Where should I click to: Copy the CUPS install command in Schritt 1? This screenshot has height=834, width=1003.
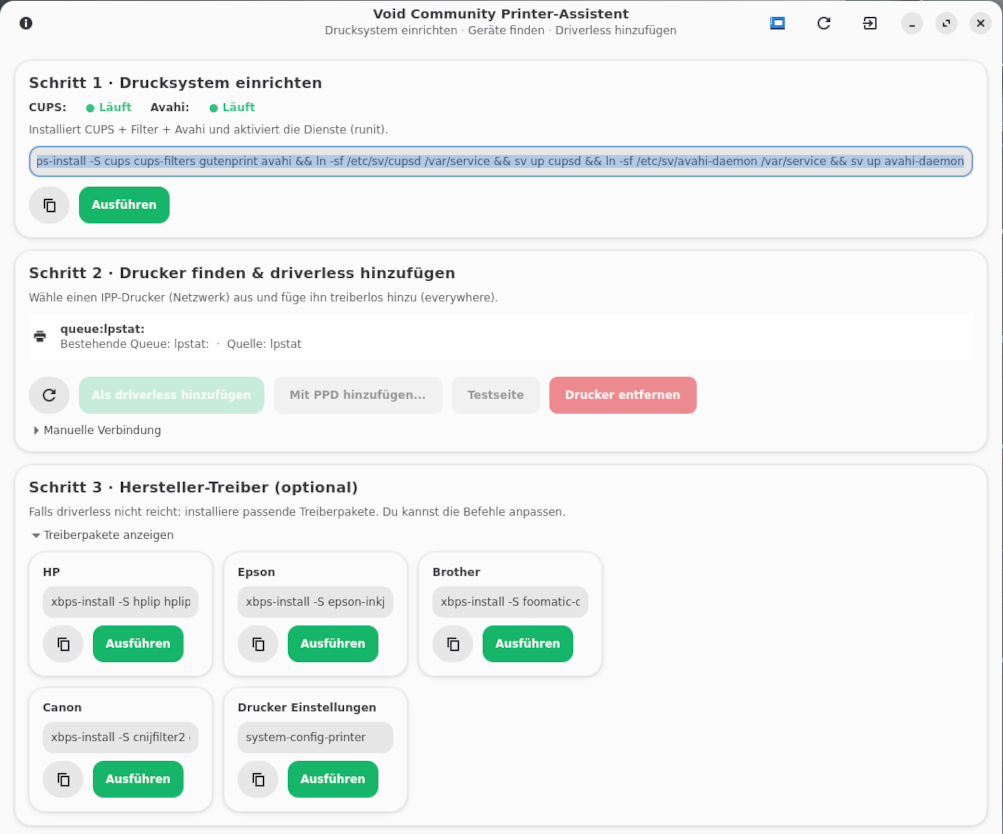pos(49,205)
